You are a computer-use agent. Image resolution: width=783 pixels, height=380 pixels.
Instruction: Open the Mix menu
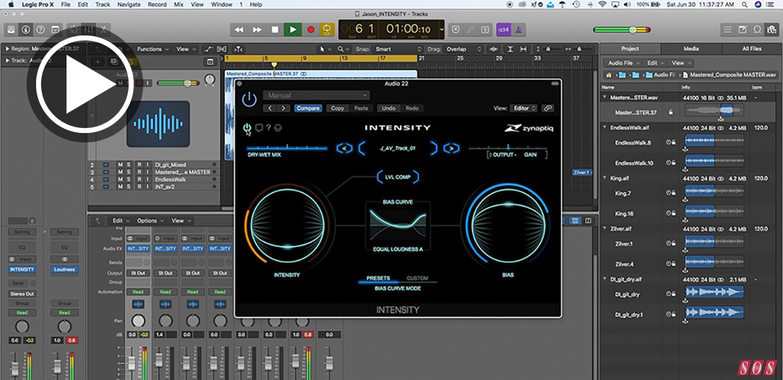coord(178,4)
